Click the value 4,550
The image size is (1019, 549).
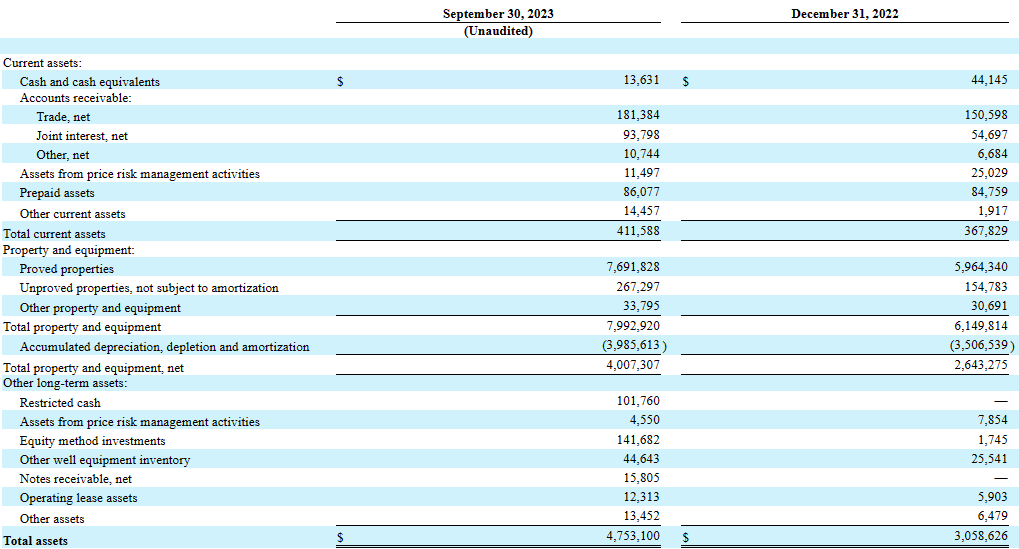pyautogui.click(x=645, y=420)
